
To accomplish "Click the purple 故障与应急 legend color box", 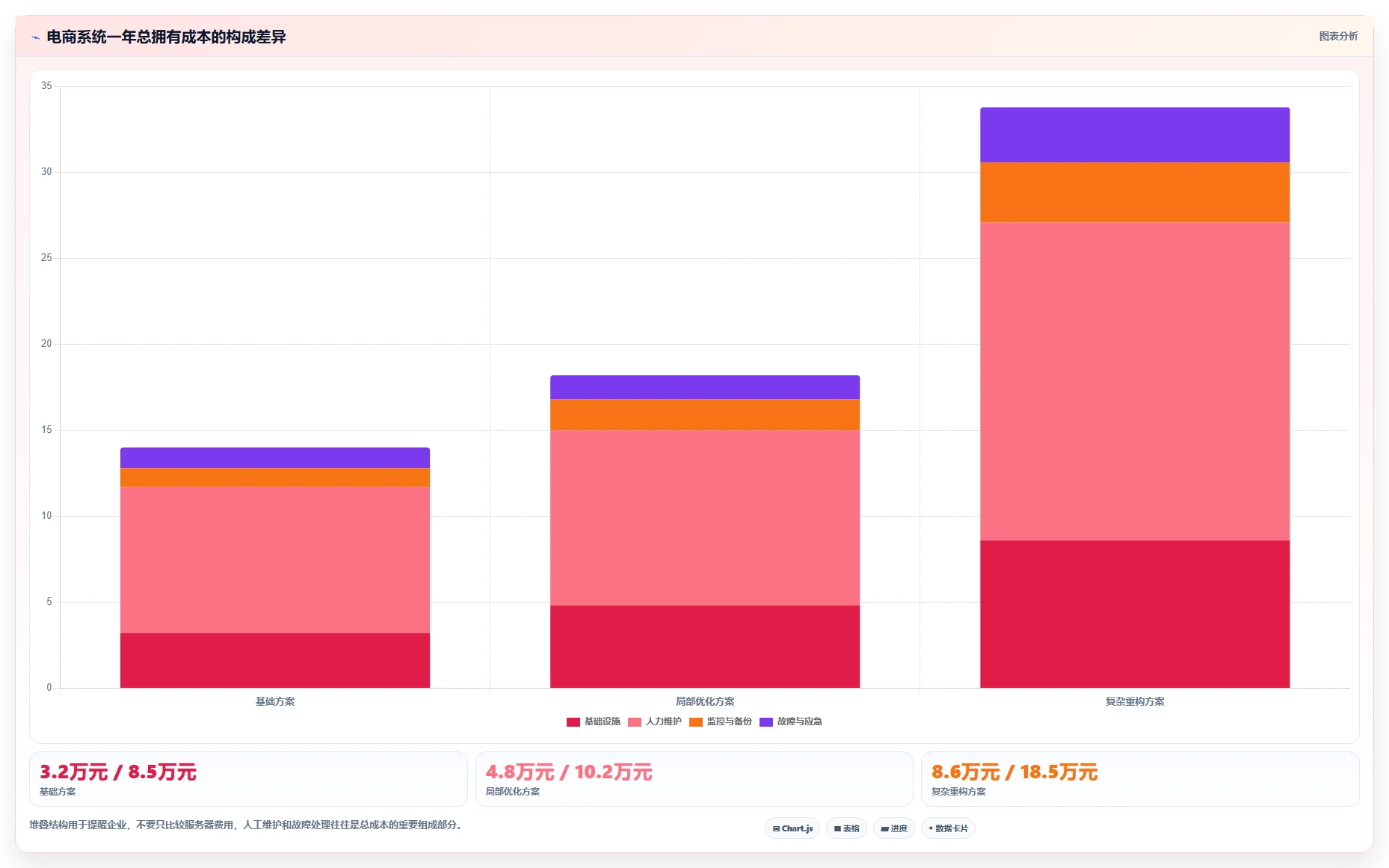I will pos(766,722).
